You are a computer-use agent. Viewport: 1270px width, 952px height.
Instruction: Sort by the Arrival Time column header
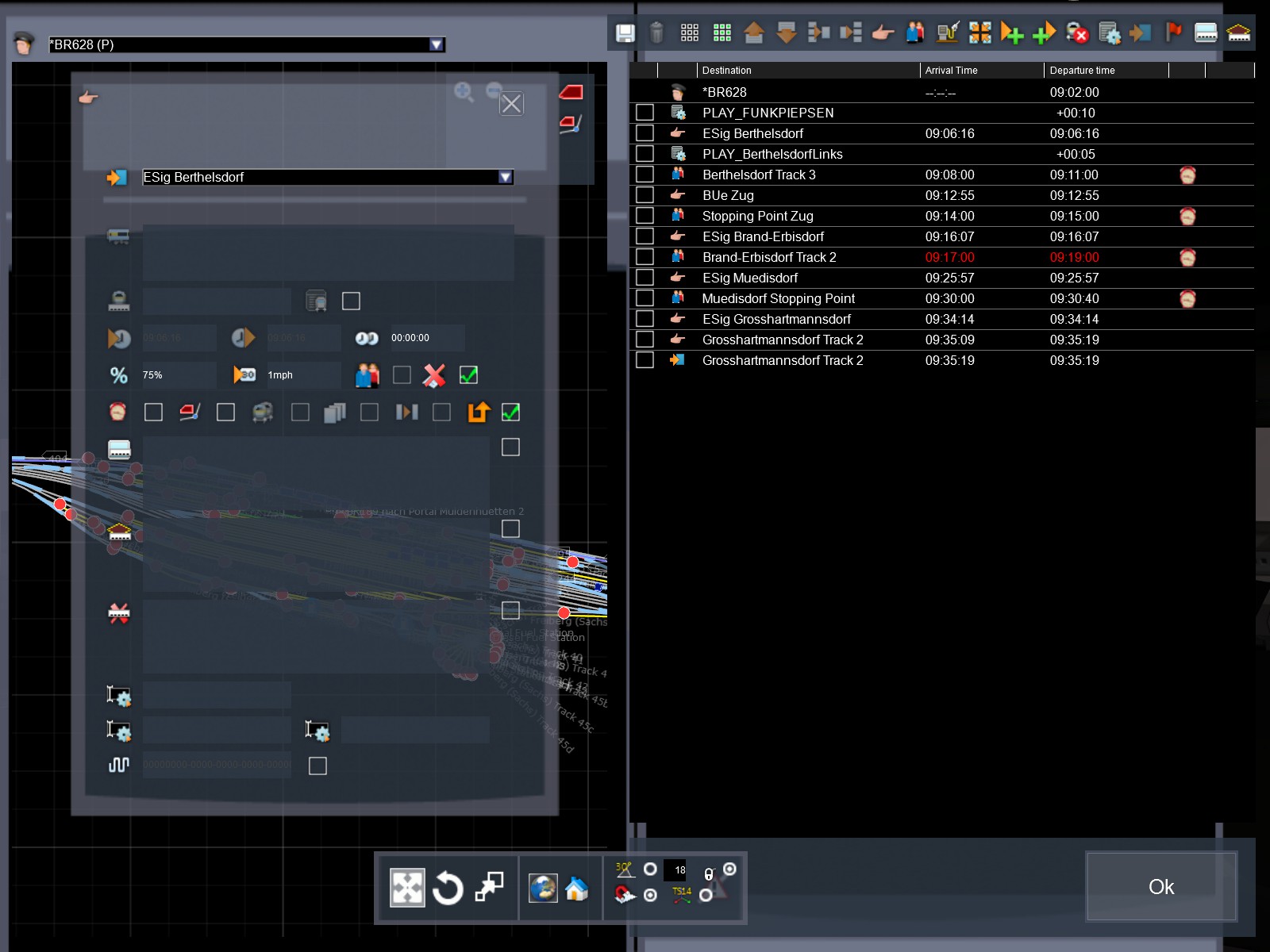click(982, 71)
